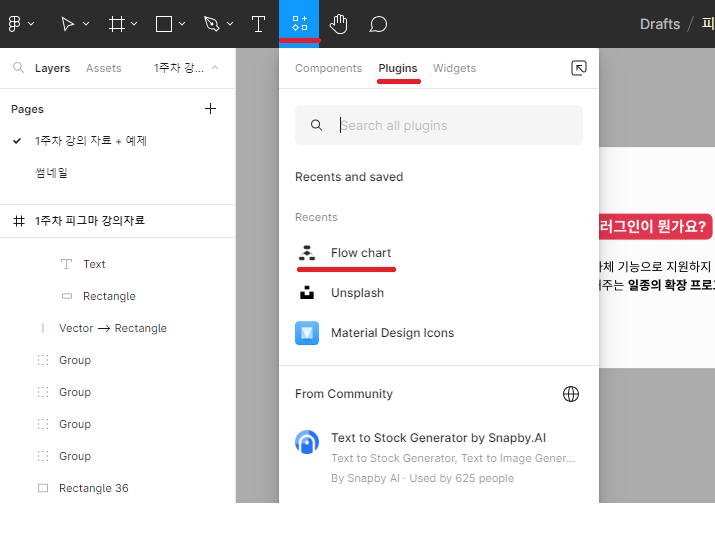The height and width of the screenshot is (542, 715).
Task: Click the Drafts breadcrumb link
Action: click(x=659, y=24)
